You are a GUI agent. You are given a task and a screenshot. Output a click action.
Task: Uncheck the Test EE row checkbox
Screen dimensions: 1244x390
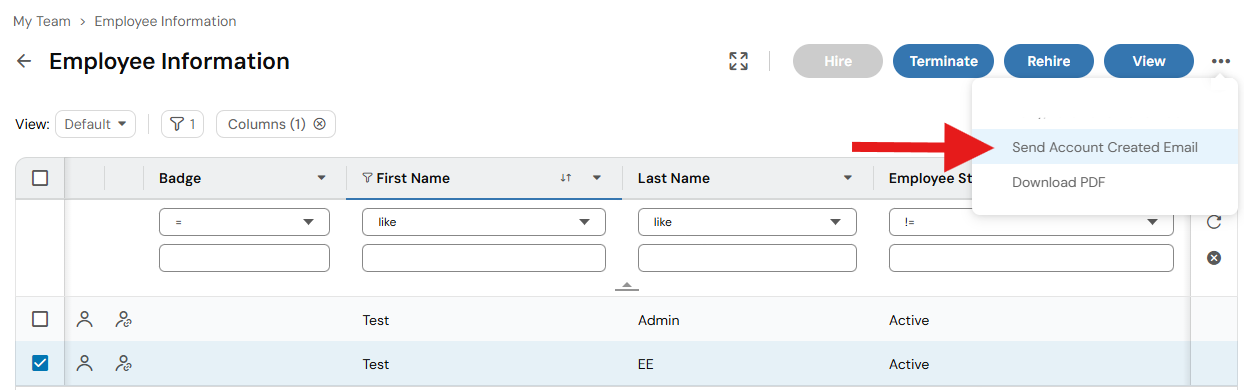(x=40, y=363)
